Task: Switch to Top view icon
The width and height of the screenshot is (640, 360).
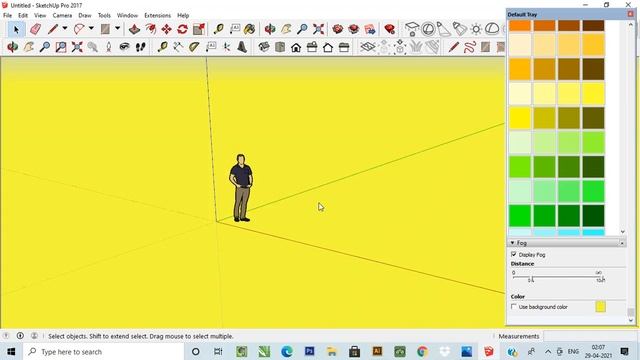Action: coord(280,47)
